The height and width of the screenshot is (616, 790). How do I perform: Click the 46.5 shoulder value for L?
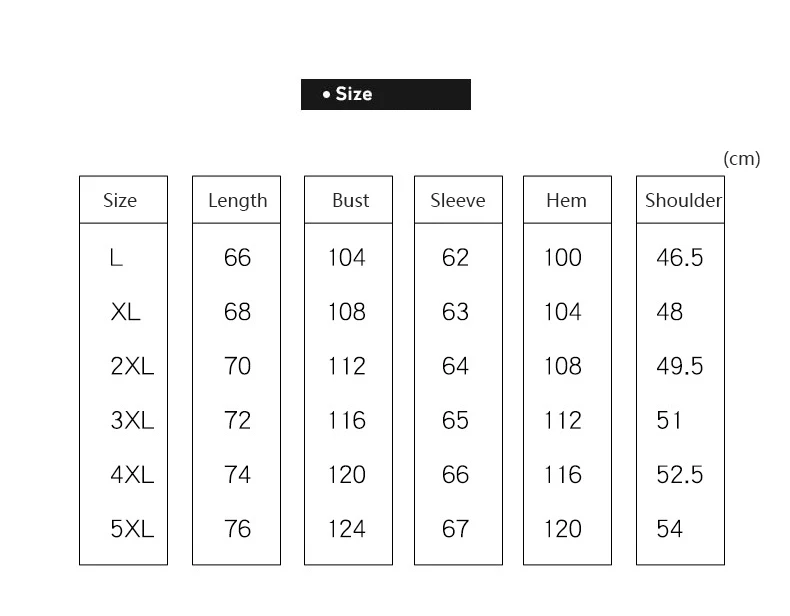[x=679, y=258]
